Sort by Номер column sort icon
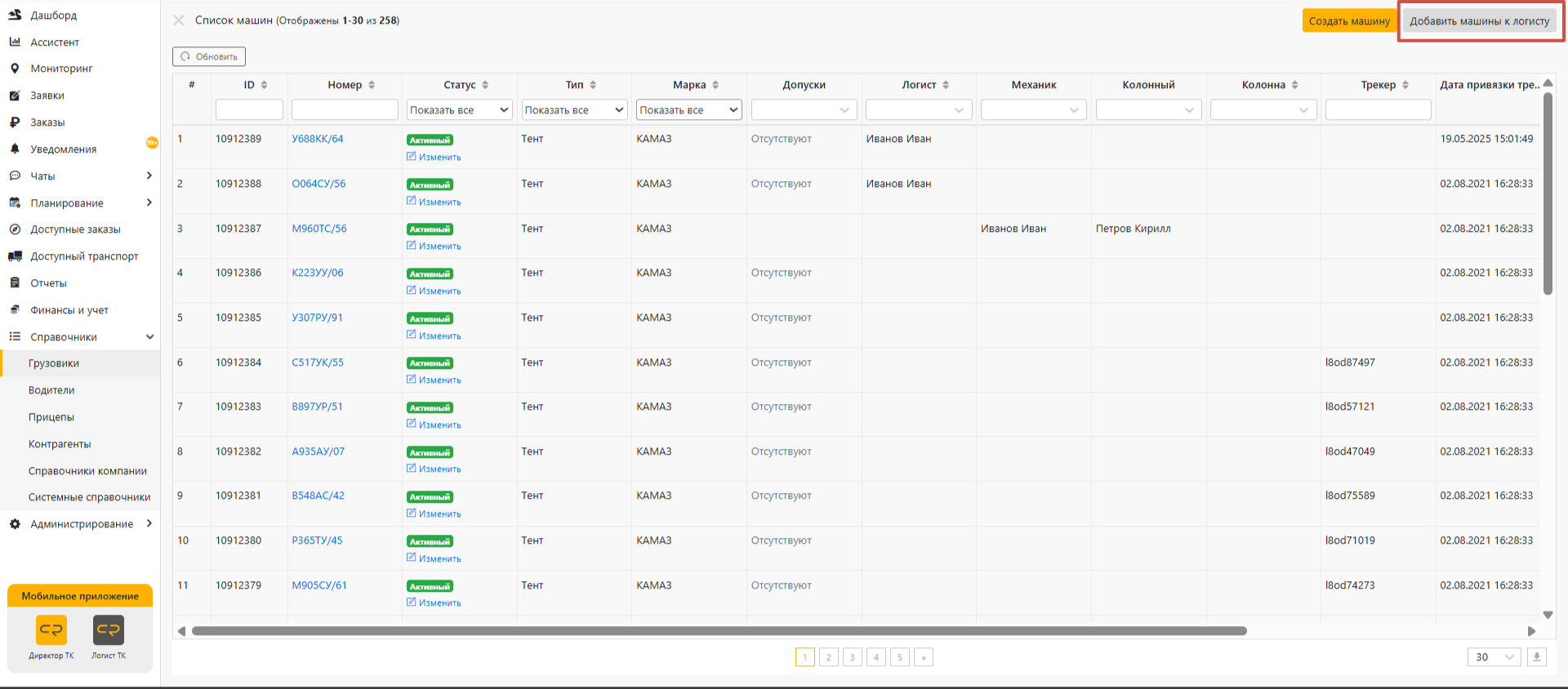 click(372, 85)
